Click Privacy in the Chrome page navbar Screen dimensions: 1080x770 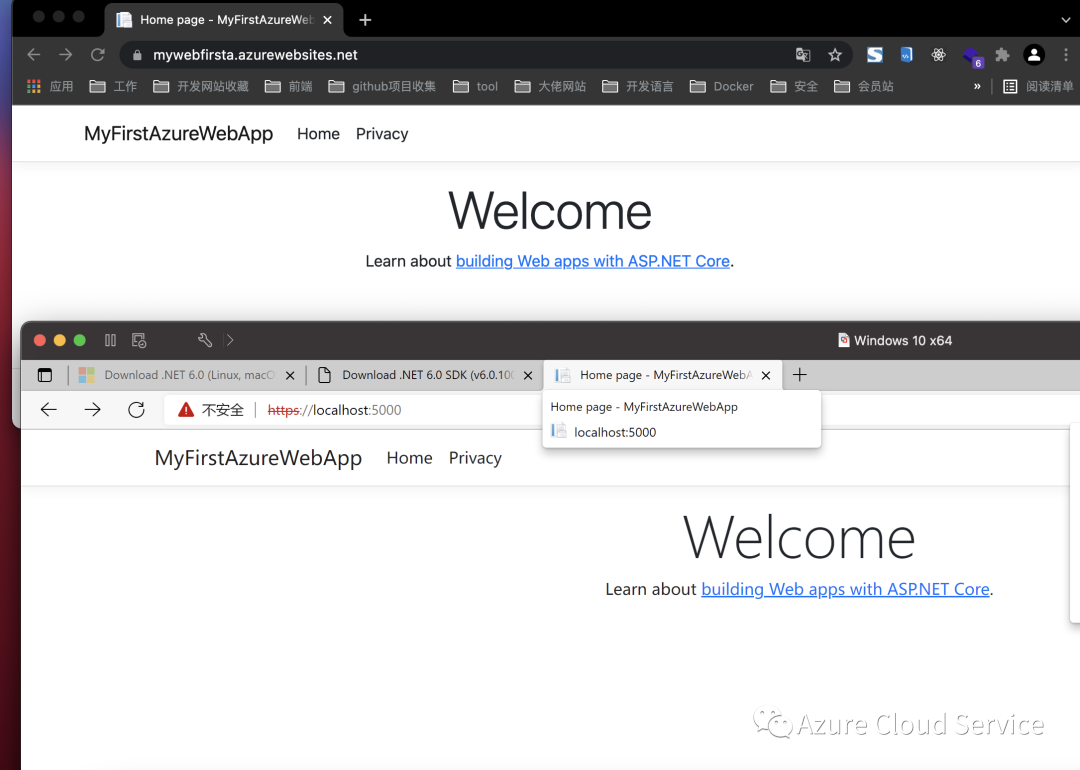pos(382,134)
